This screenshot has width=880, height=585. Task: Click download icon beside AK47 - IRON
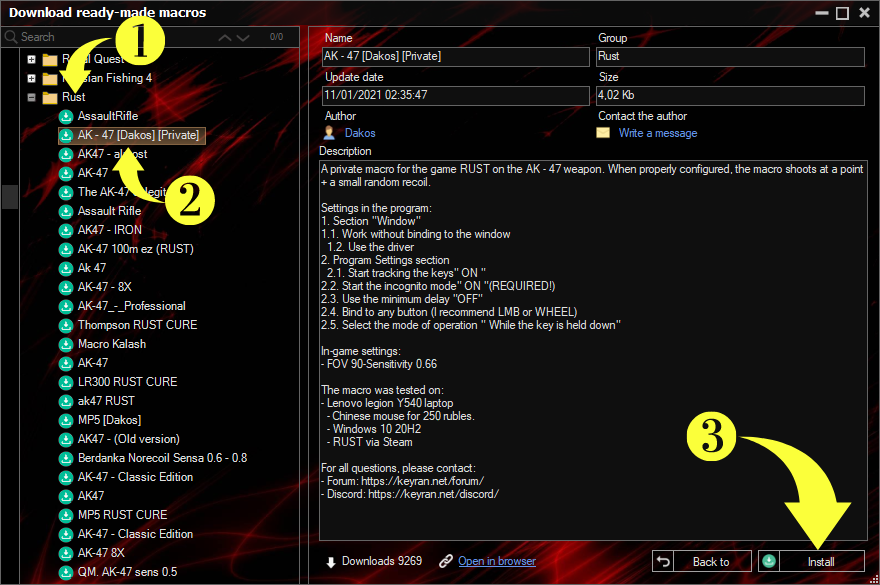click(x=66, y=230)
